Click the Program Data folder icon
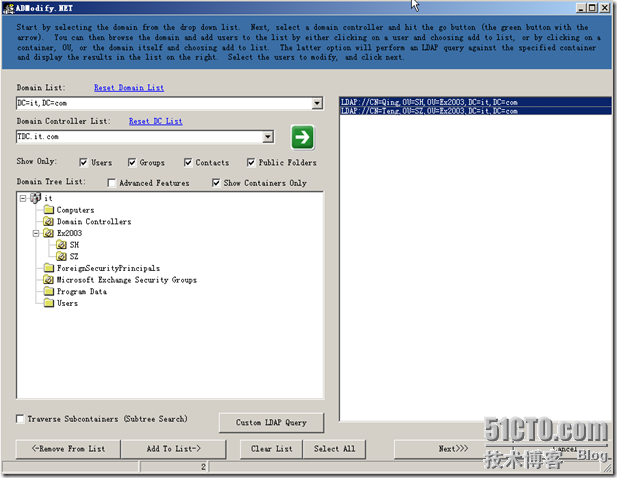 [x=49, y=292]
